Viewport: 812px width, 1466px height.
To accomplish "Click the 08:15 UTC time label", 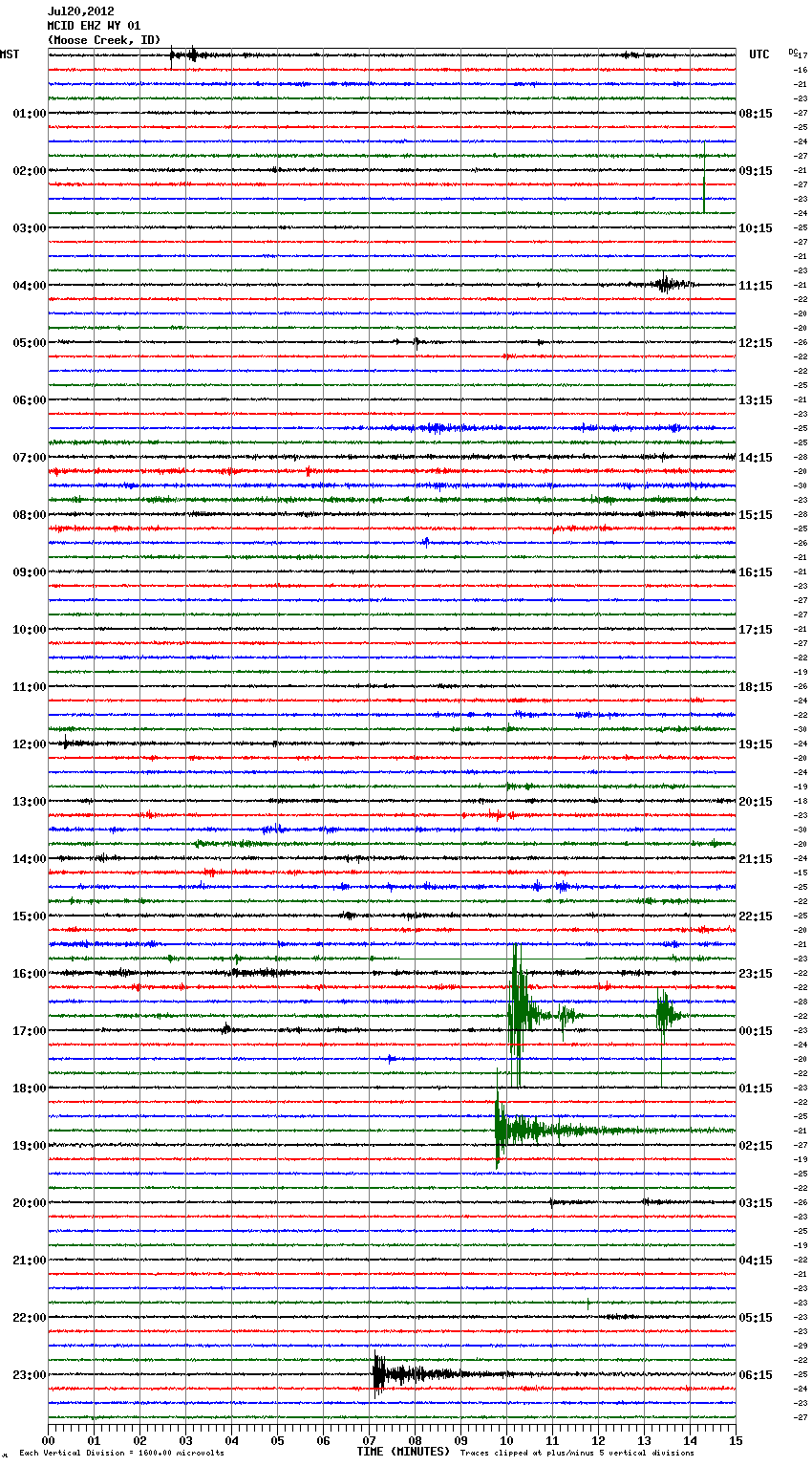I will point(755,114).
